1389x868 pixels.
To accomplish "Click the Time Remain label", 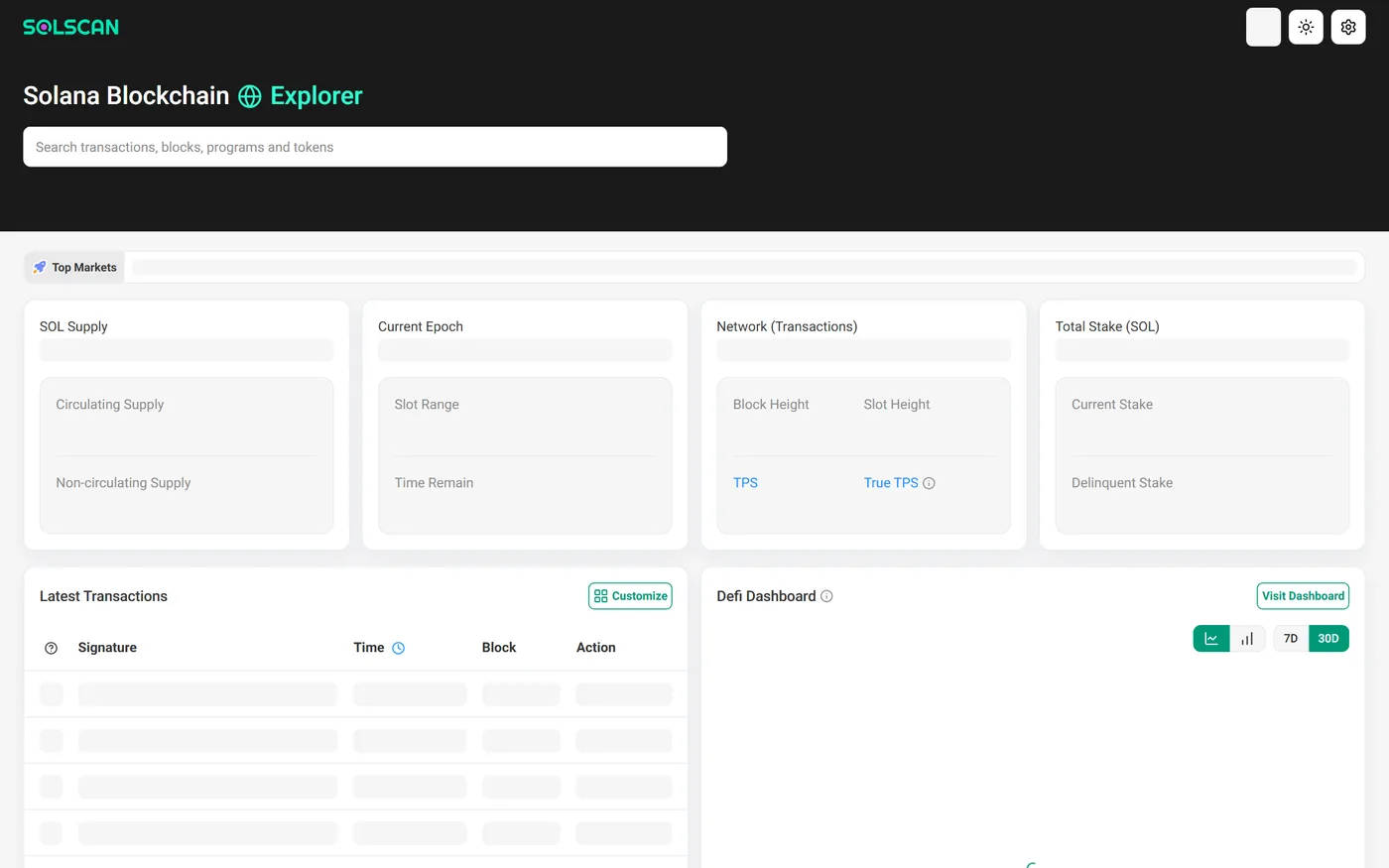I will [x=434, y=483].
